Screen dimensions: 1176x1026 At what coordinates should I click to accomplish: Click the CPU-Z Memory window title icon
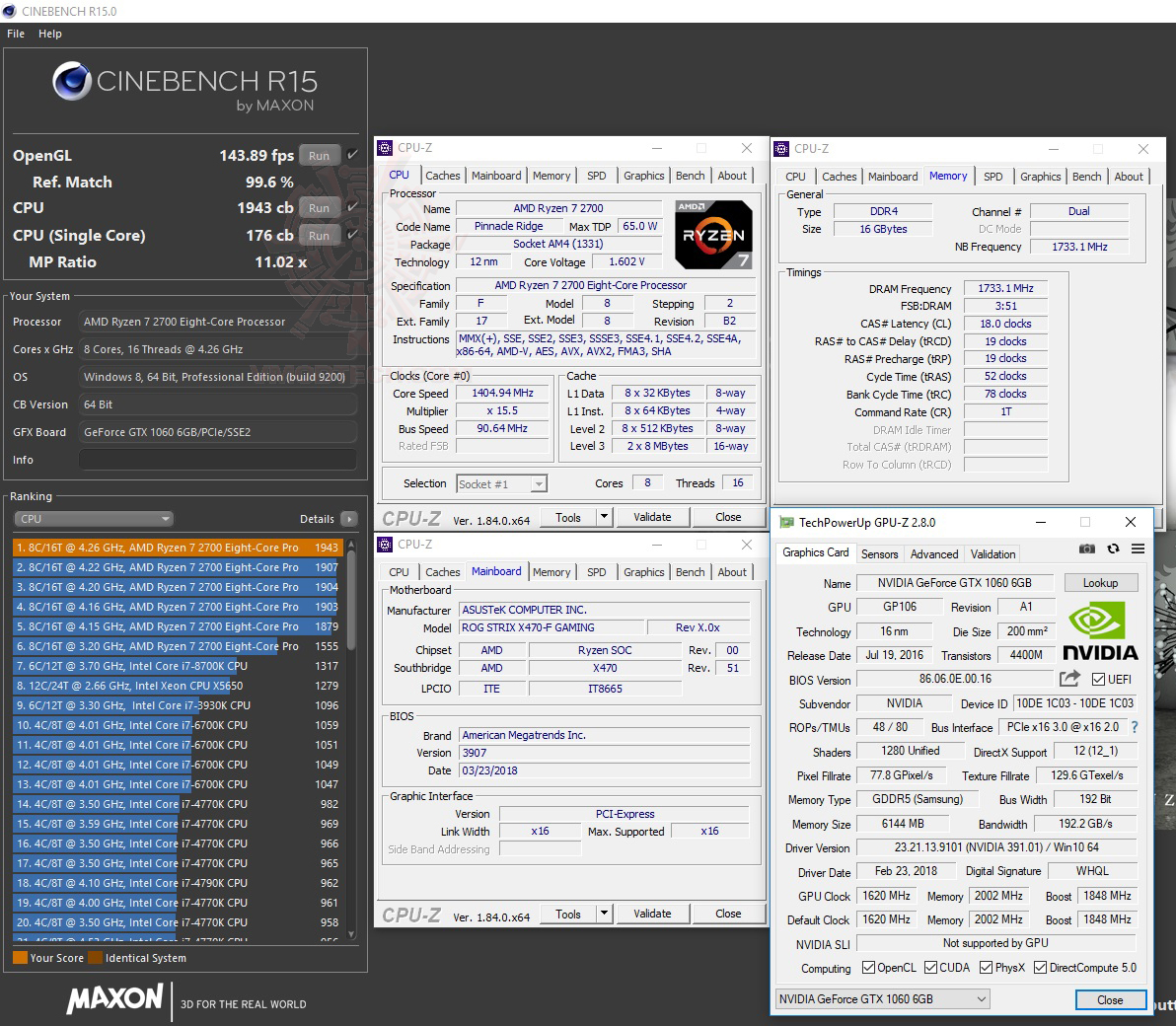pos(781,149)
